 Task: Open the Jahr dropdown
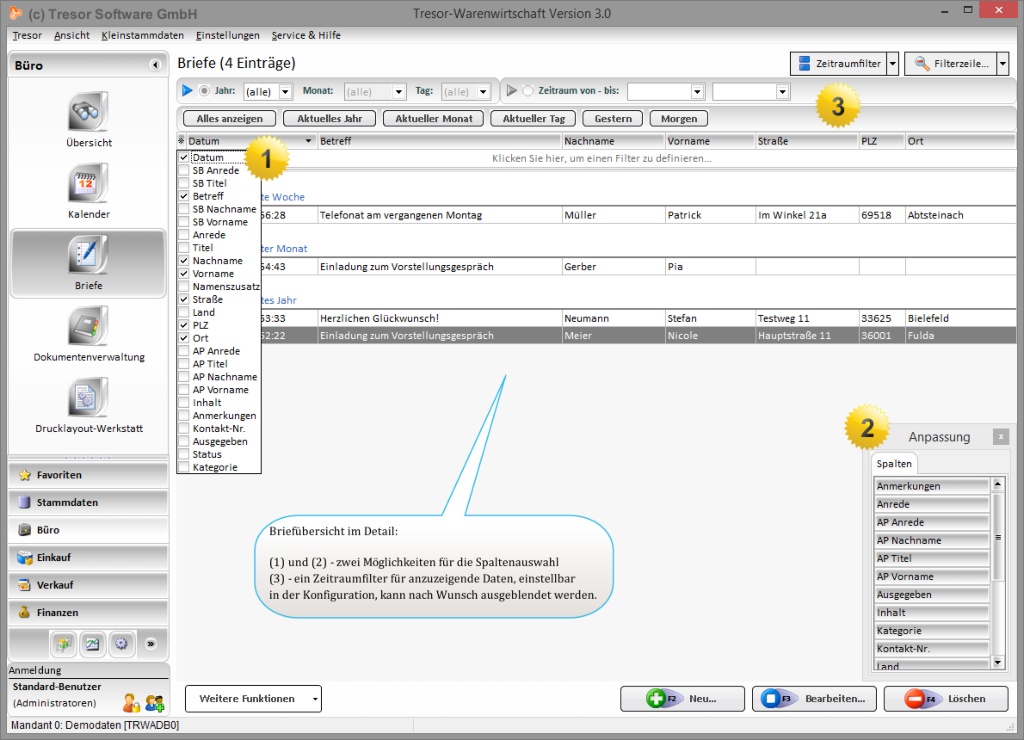(x=285, y=92)
